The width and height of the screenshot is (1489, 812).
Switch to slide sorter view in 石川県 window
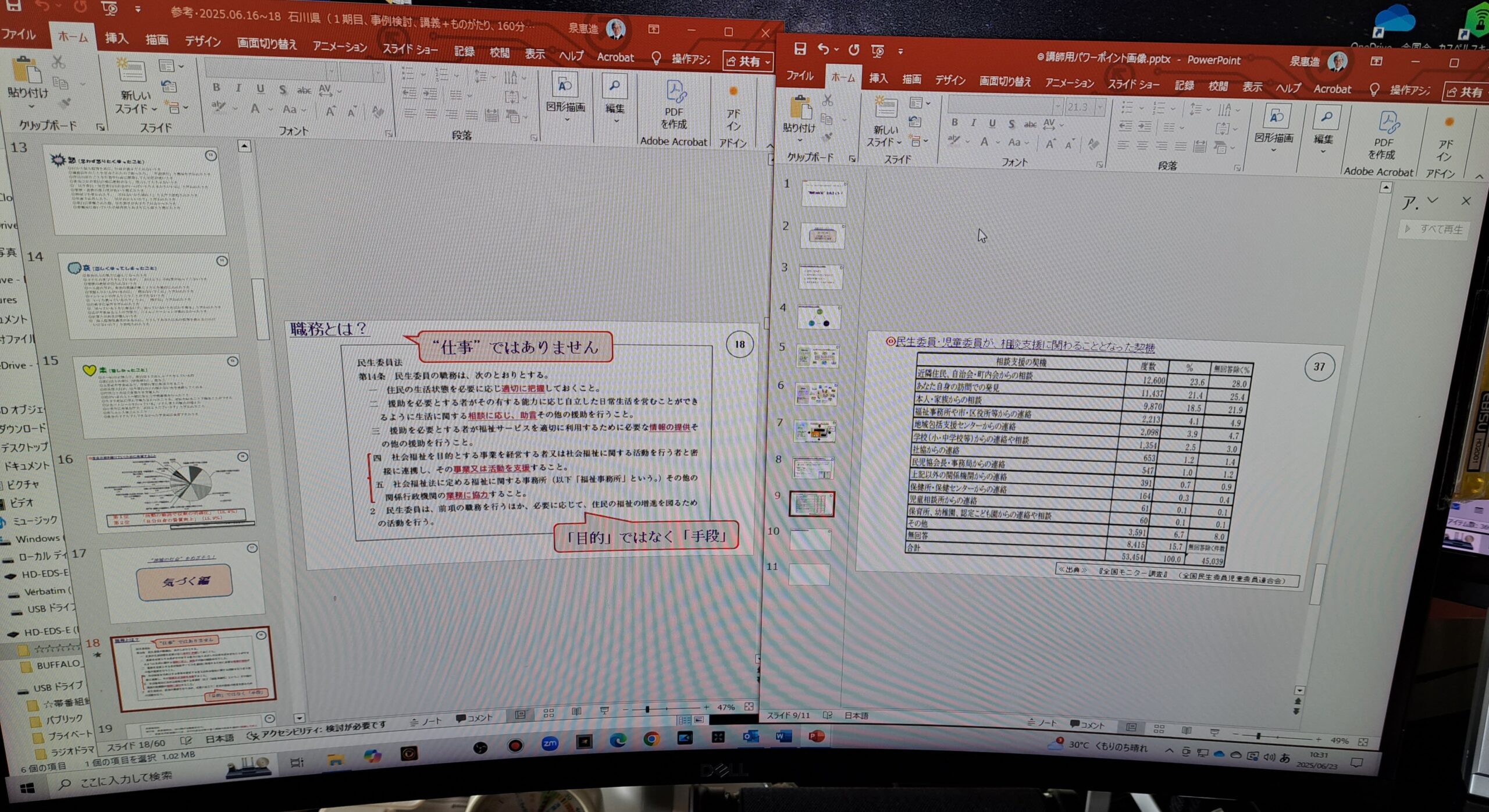pyautogui.click(x=548, y=713)
